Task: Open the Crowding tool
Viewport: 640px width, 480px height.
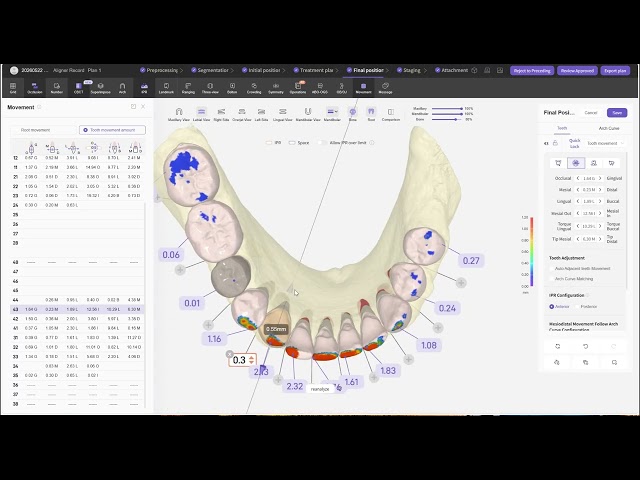Action: [x=254, y=87]
